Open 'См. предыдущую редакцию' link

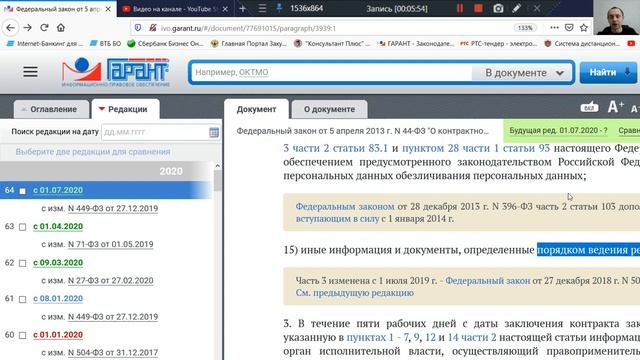coord(355,293)
